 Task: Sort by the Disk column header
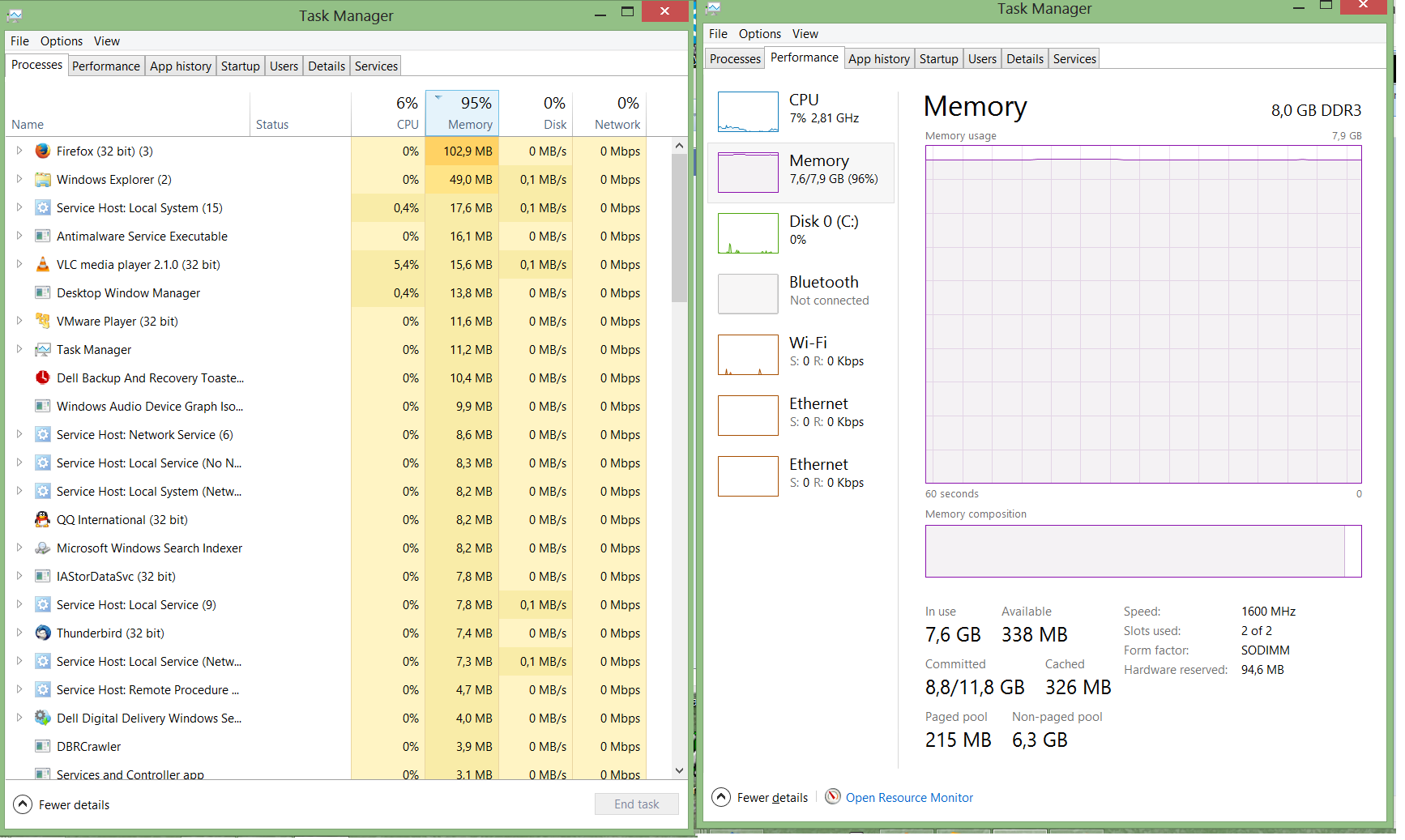[x=536, y=113]
